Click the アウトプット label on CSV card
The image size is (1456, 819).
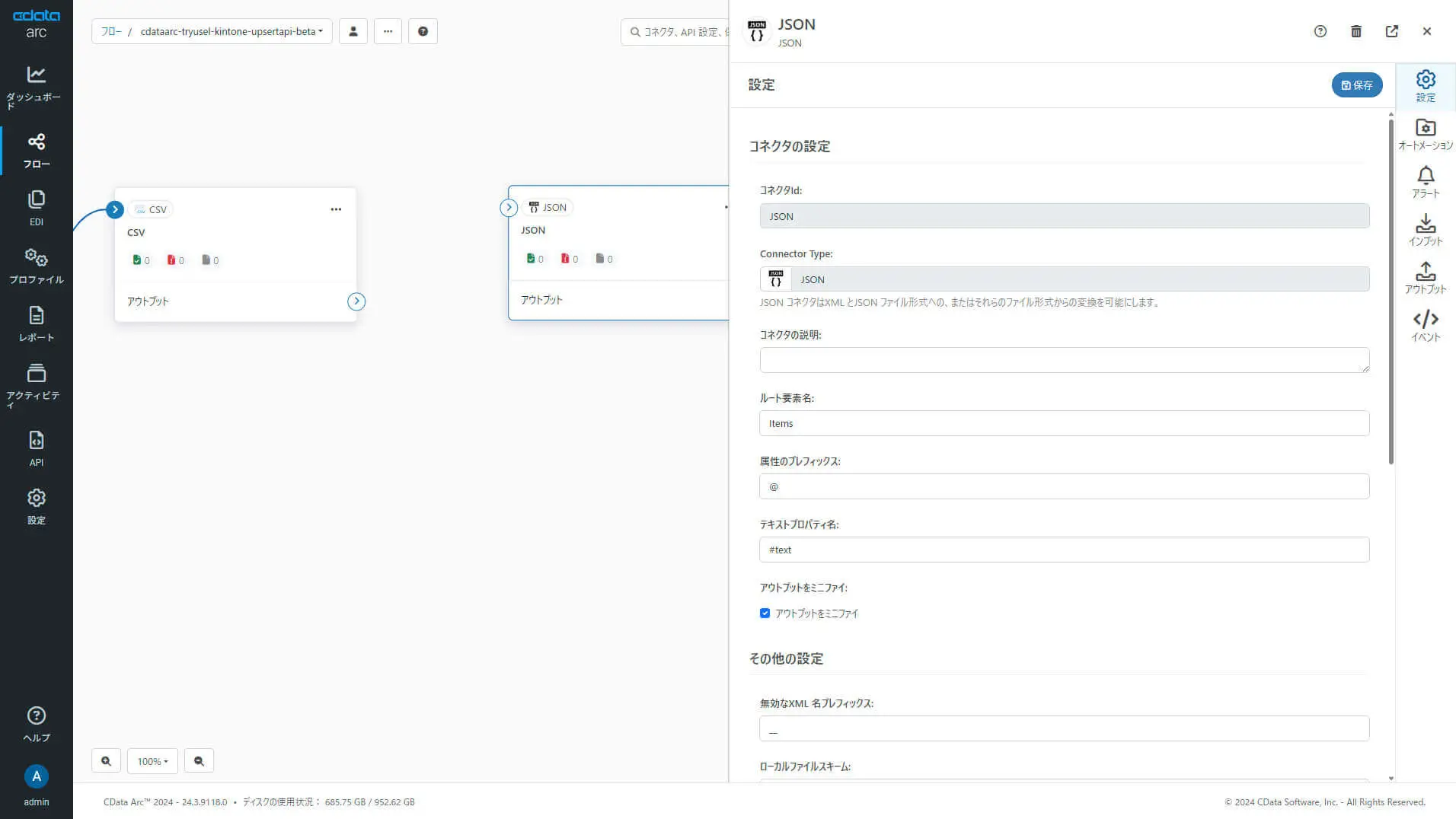[x=148, y=301]
